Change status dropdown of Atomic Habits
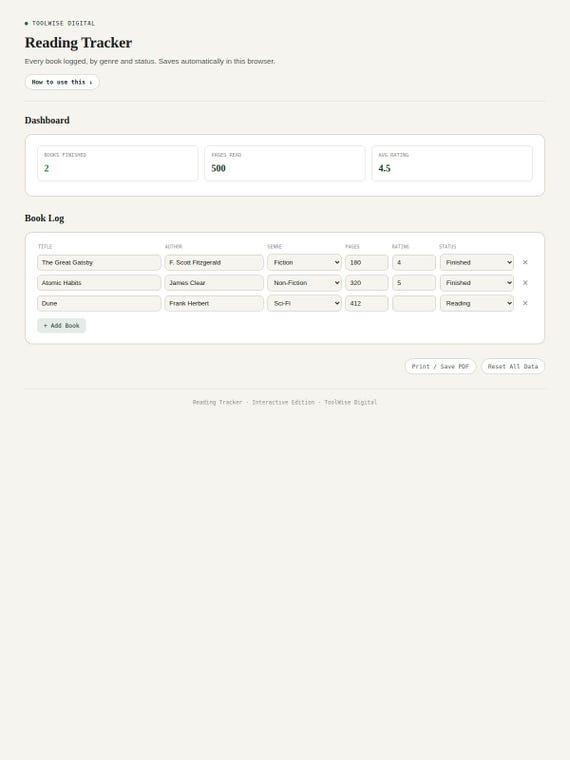This screenshot has width=570, height=760. (477, 283)
